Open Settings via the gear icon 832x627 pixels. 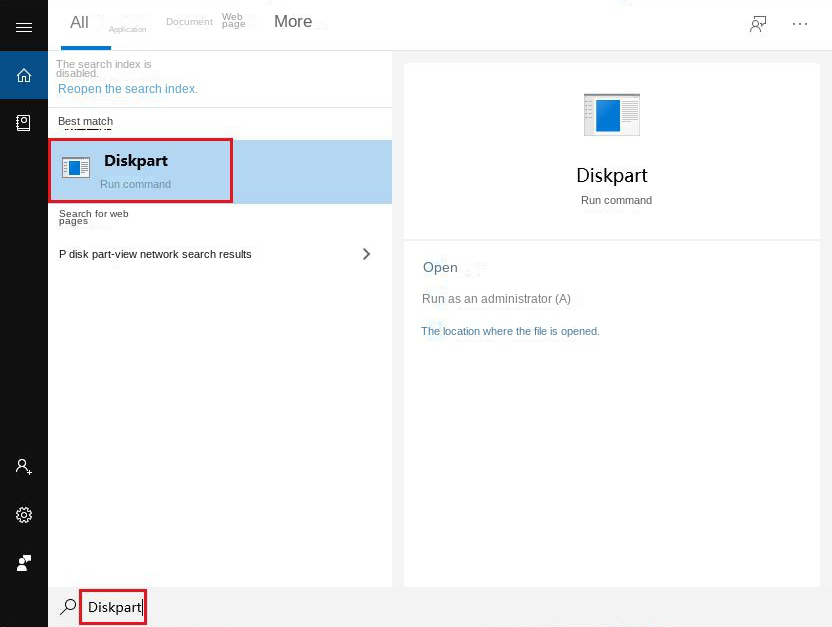[x=23, y=515]
